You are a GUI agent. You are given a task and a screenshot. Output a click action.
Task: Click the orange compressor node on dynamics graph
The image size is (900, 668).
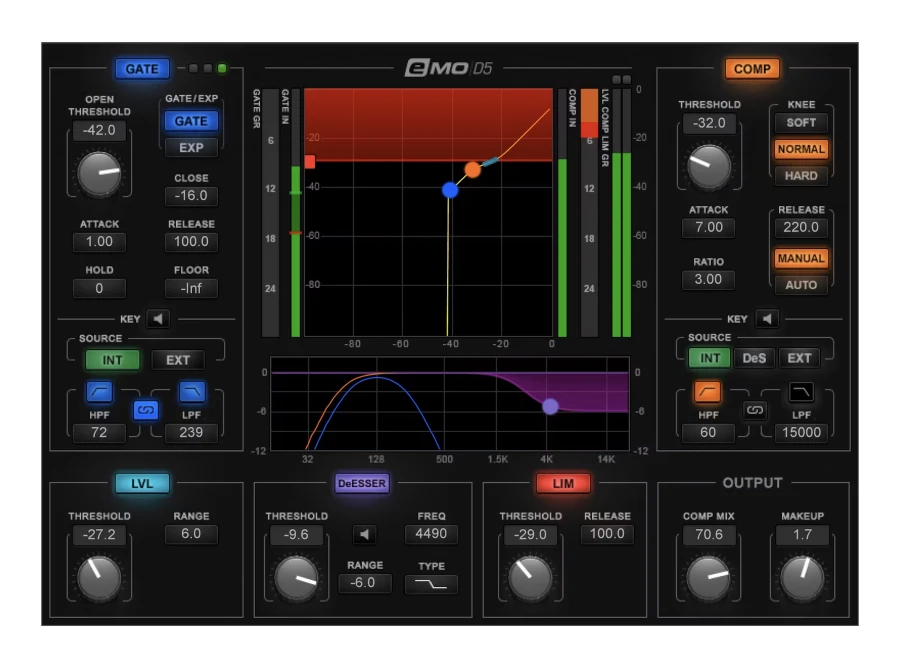(x=472, y=170)
